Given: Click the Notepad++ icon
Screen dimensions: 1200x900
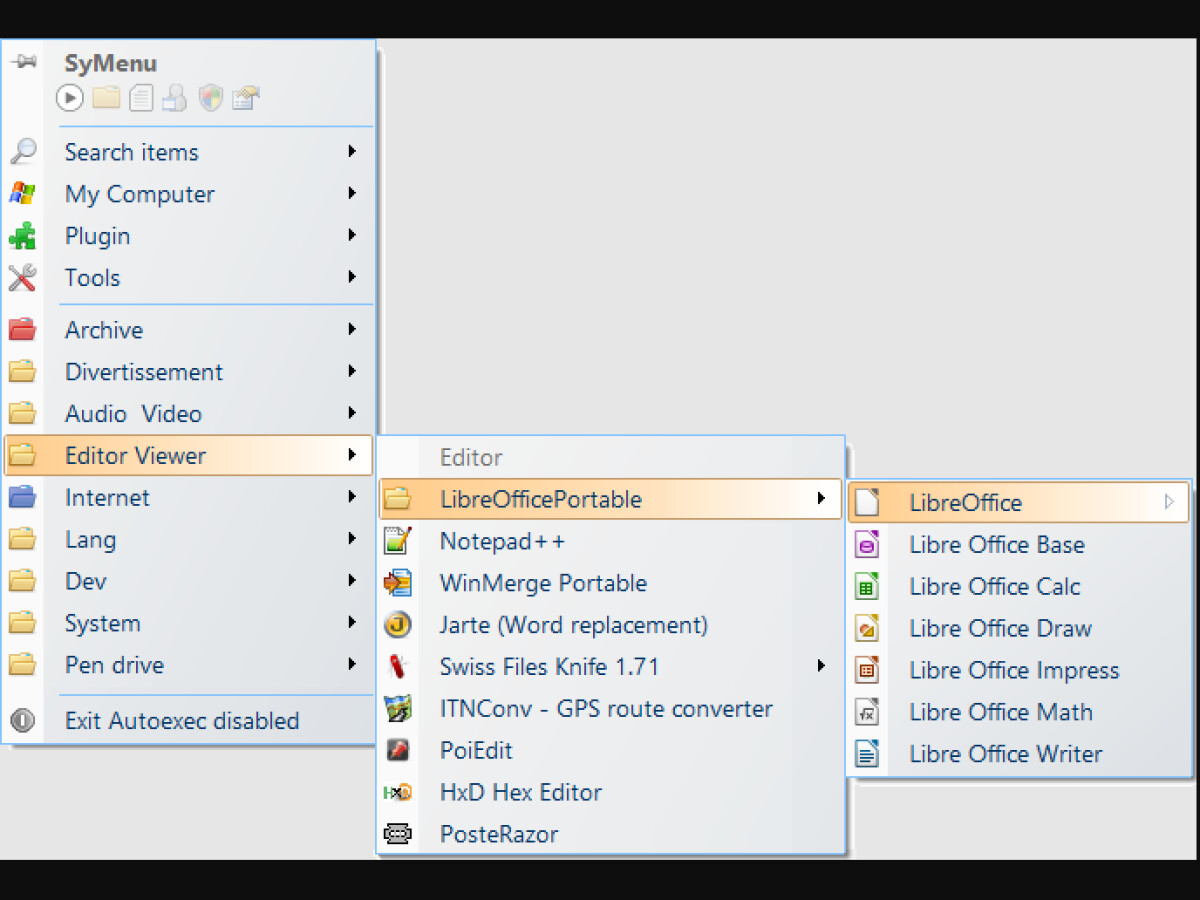Looking at the screenshot, I should [398, 541].
